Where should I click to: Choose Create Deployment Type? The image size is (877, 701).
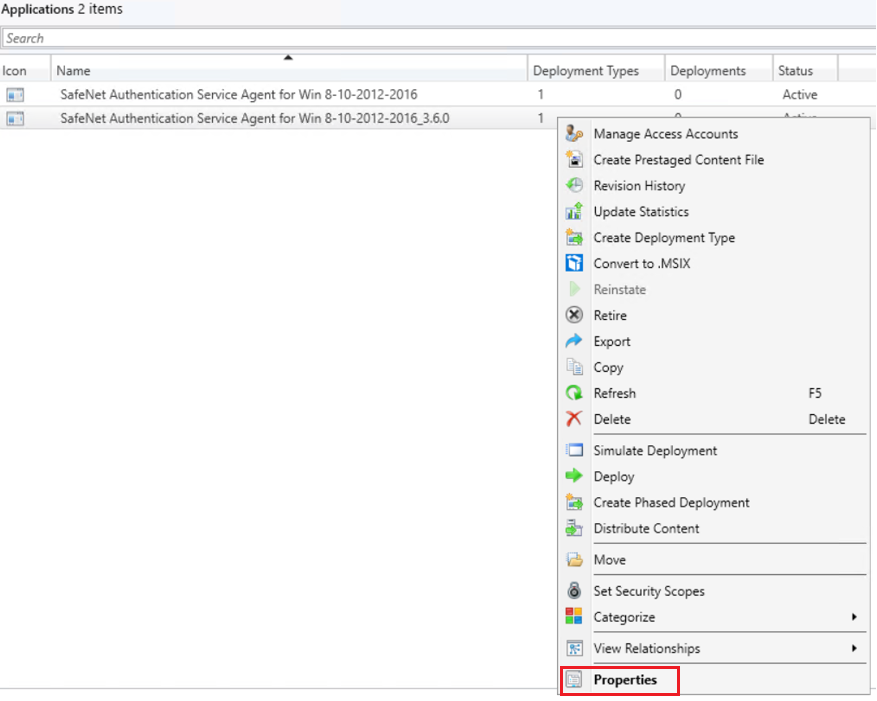tap(714, 237)
